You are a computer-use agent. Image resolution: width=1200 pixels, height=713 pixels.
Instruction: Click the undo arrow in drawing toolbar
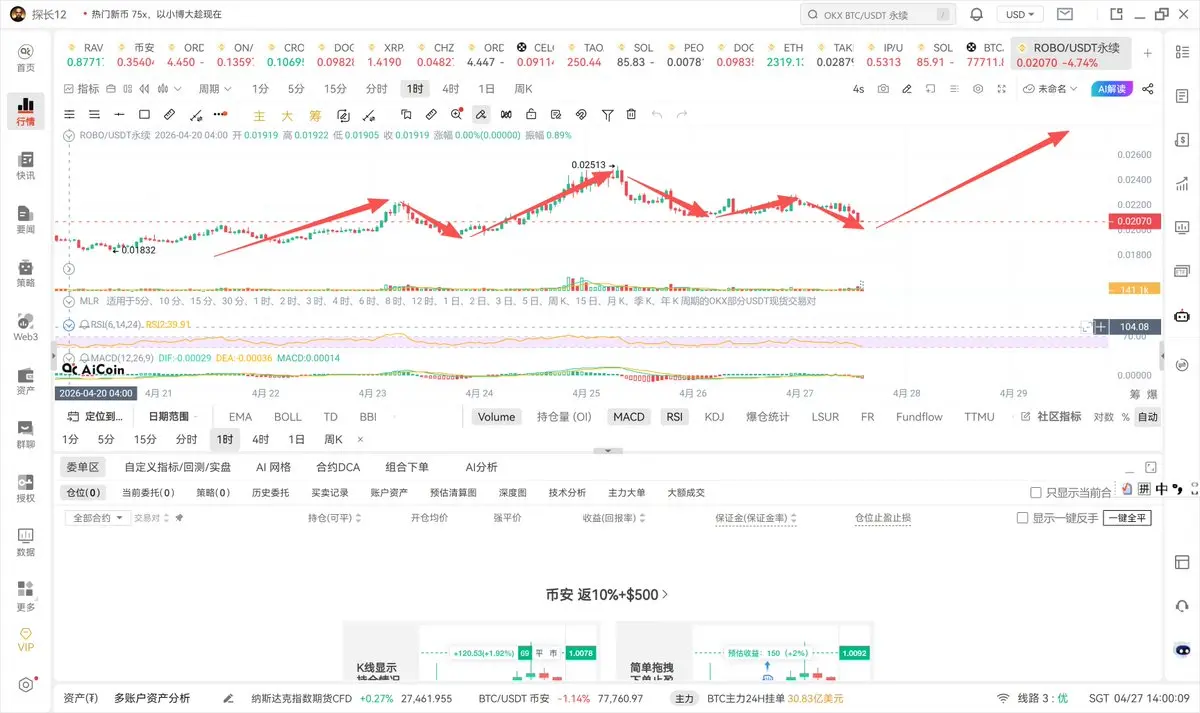(x=657, y=115)
